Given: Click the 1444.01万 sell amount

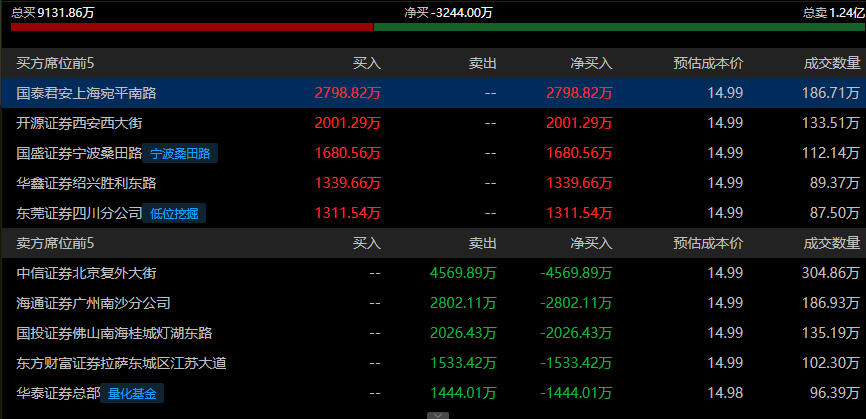Looking at the screenshot, I should pyautogui.click(x=463, y=393).
